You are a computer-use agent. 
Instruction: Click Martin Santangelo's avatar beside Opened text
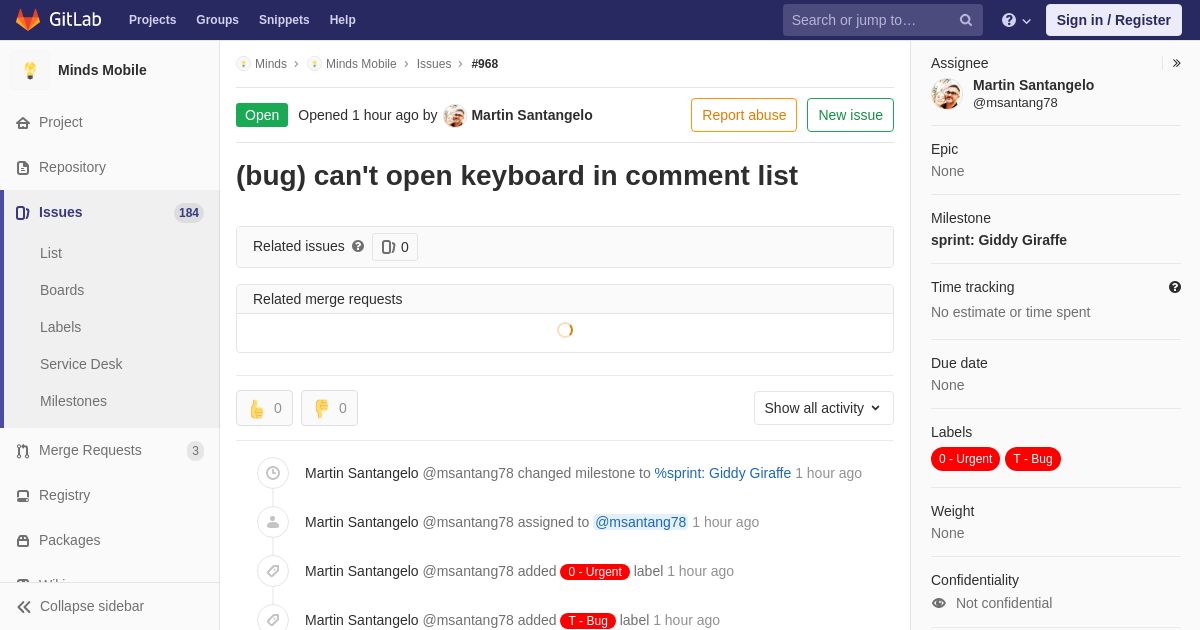pos(455,116)
